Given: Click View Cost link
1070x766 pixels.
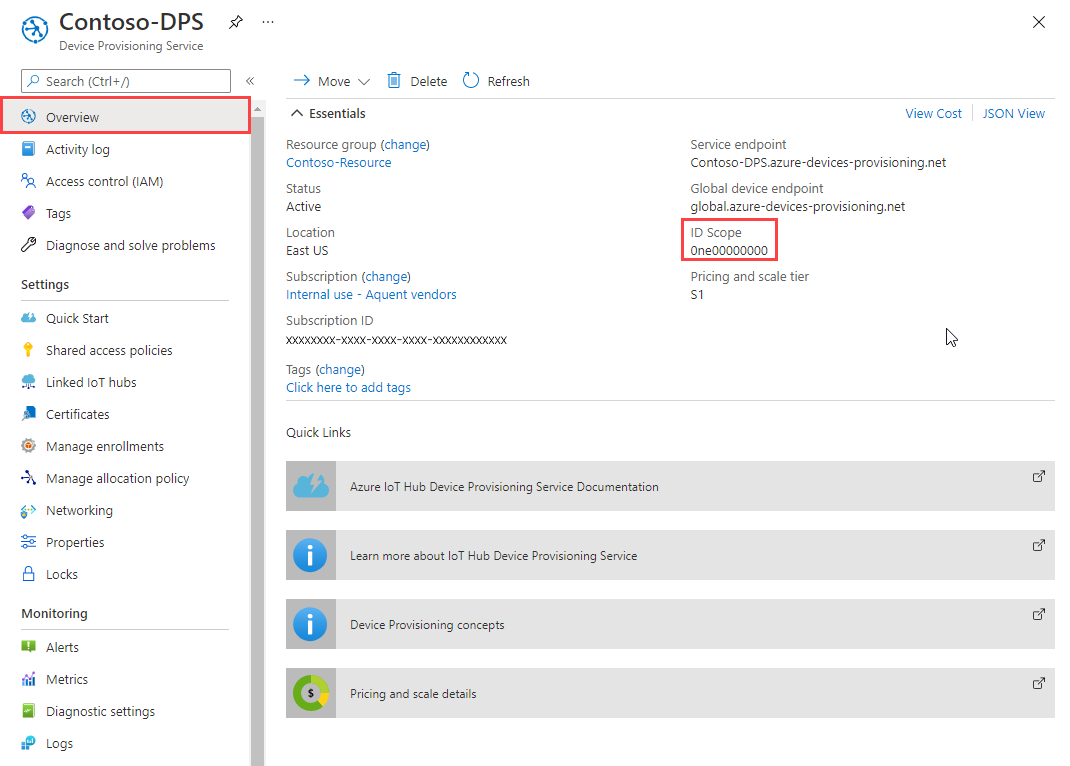Looking at the screenshot, I should pyautogui.click(x=933, y=114).
